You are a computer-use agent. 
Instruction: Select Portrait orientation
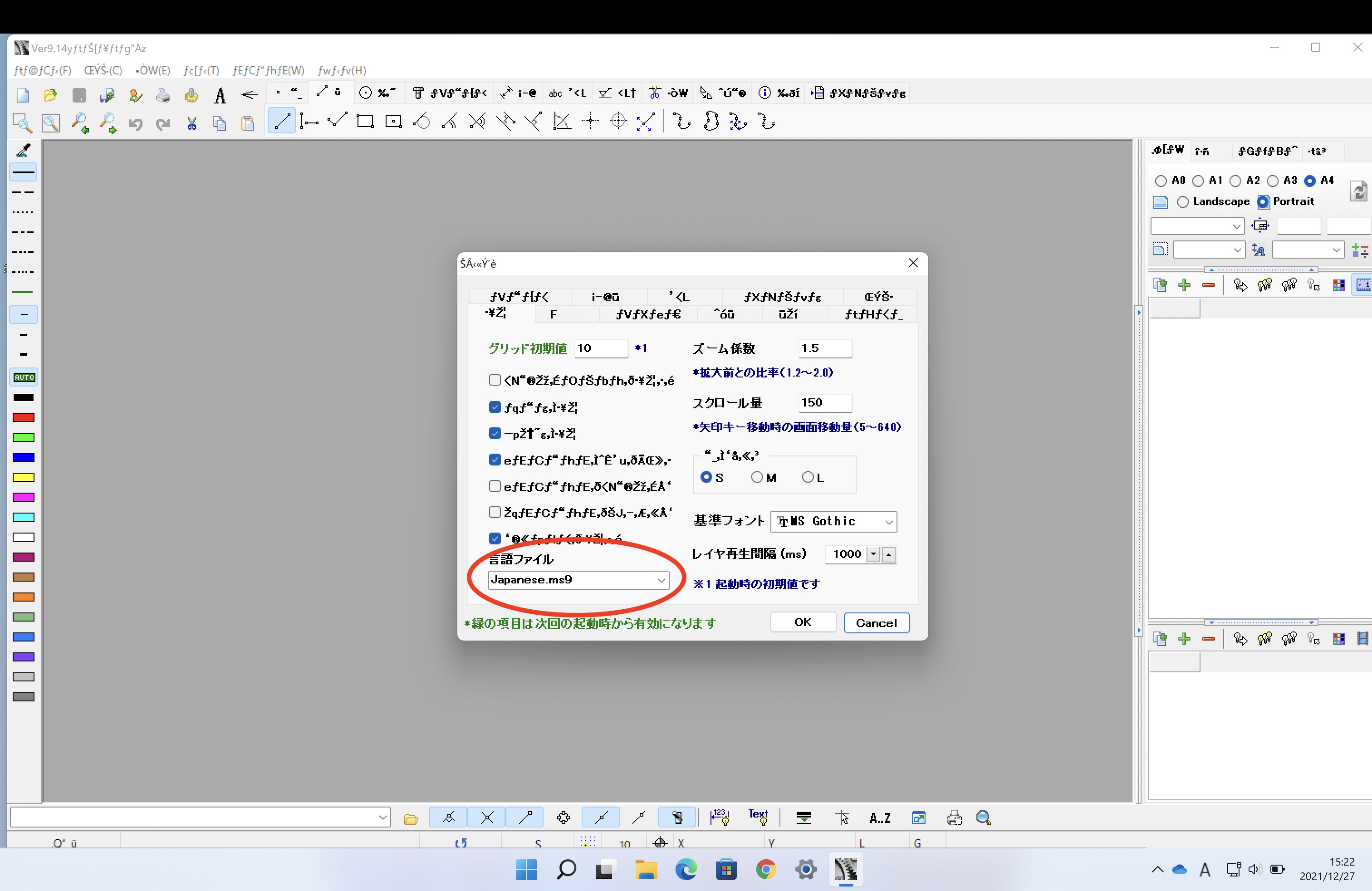(x=1263, y=202)
